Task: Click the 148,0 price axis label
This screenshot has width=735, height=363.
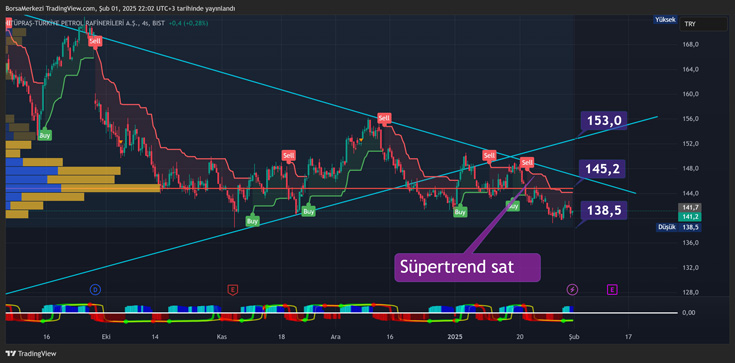Action: click(x=691, y=168)
